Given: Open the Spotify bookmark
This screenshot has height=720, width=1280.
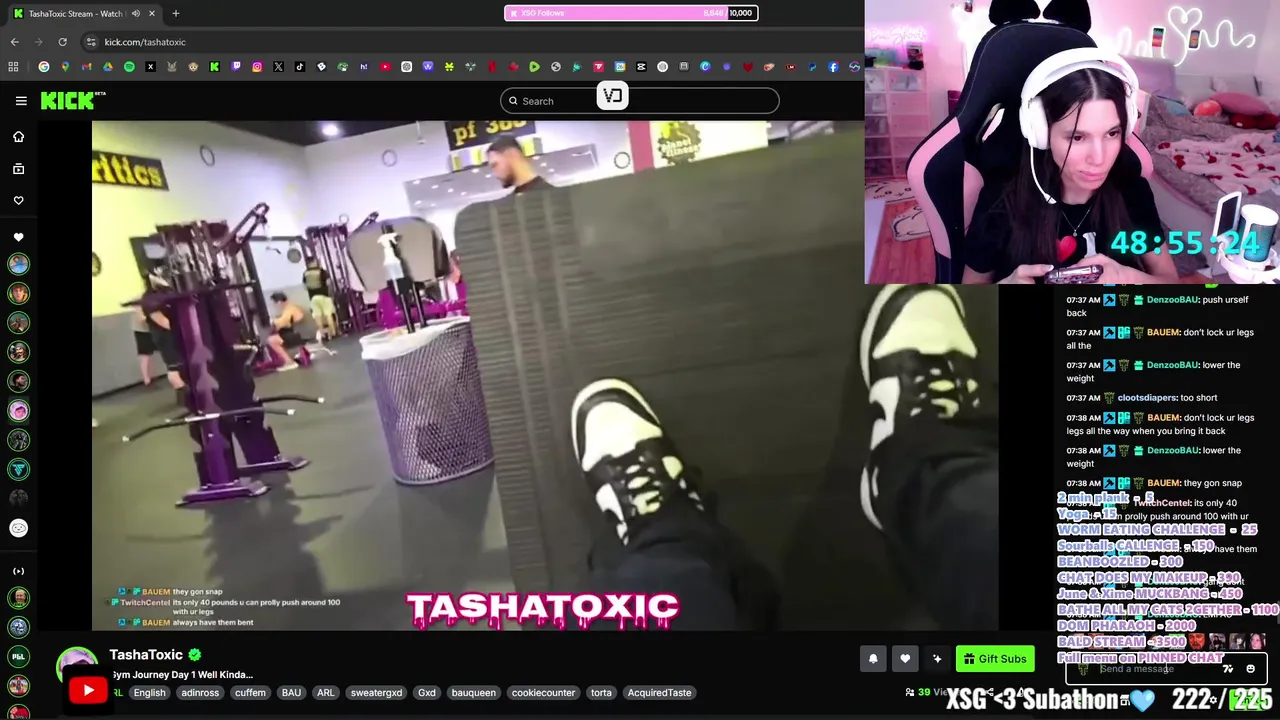Looking at the screenshot, I should pyautogui.click(x=129, y=67).
